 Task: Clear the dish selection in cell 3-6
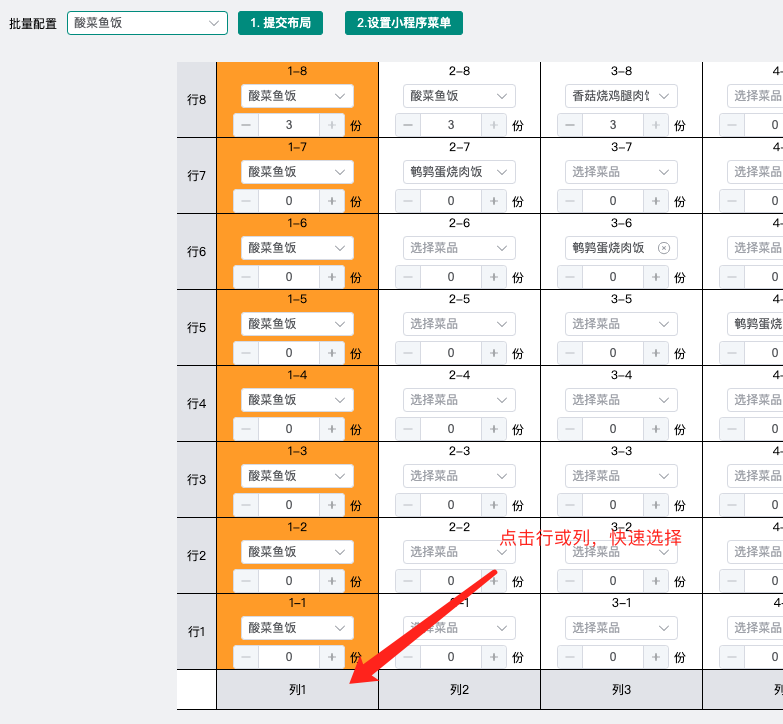[x=664, y=248]
